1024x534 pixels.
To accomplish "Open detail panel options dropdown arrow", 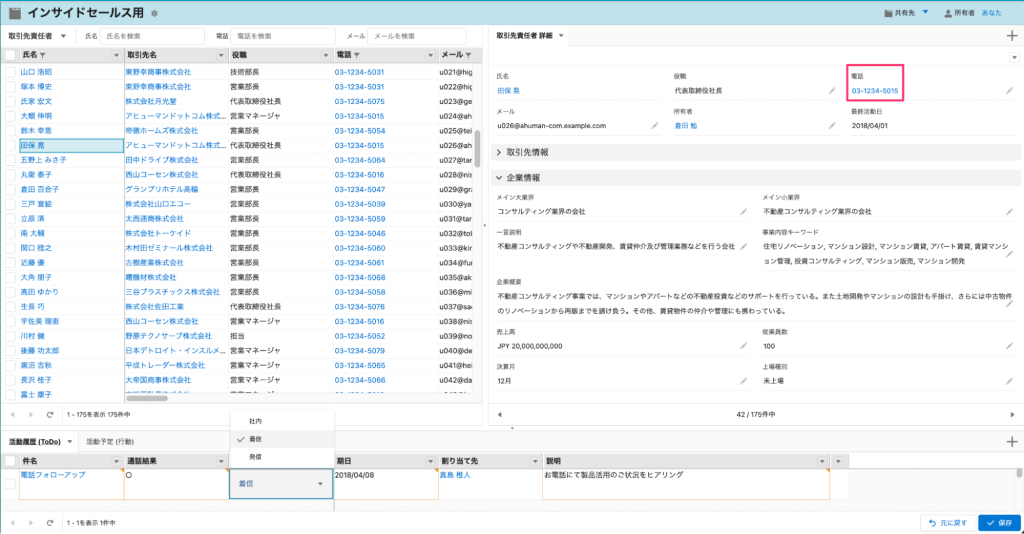I will pos(1014,57).
